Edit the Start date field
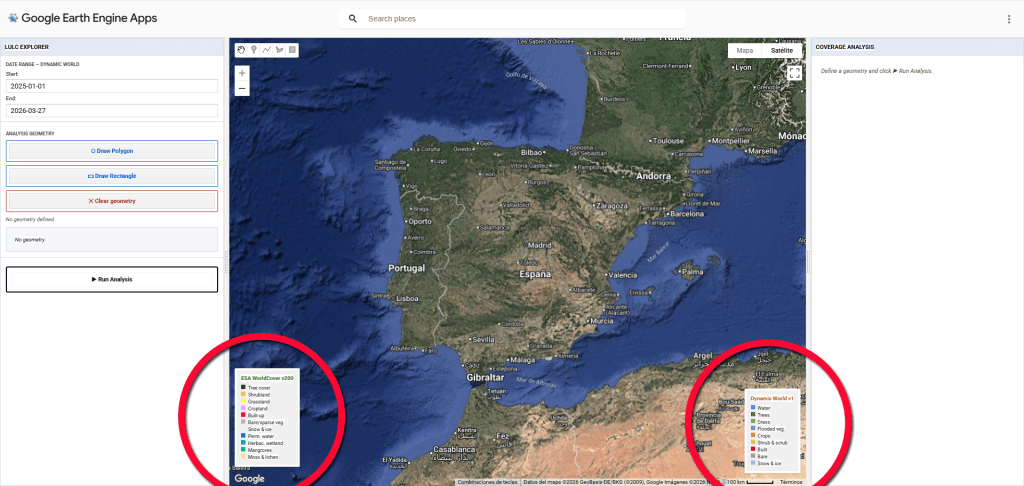Screen dimensions: 1024x486 coord(111,86)
